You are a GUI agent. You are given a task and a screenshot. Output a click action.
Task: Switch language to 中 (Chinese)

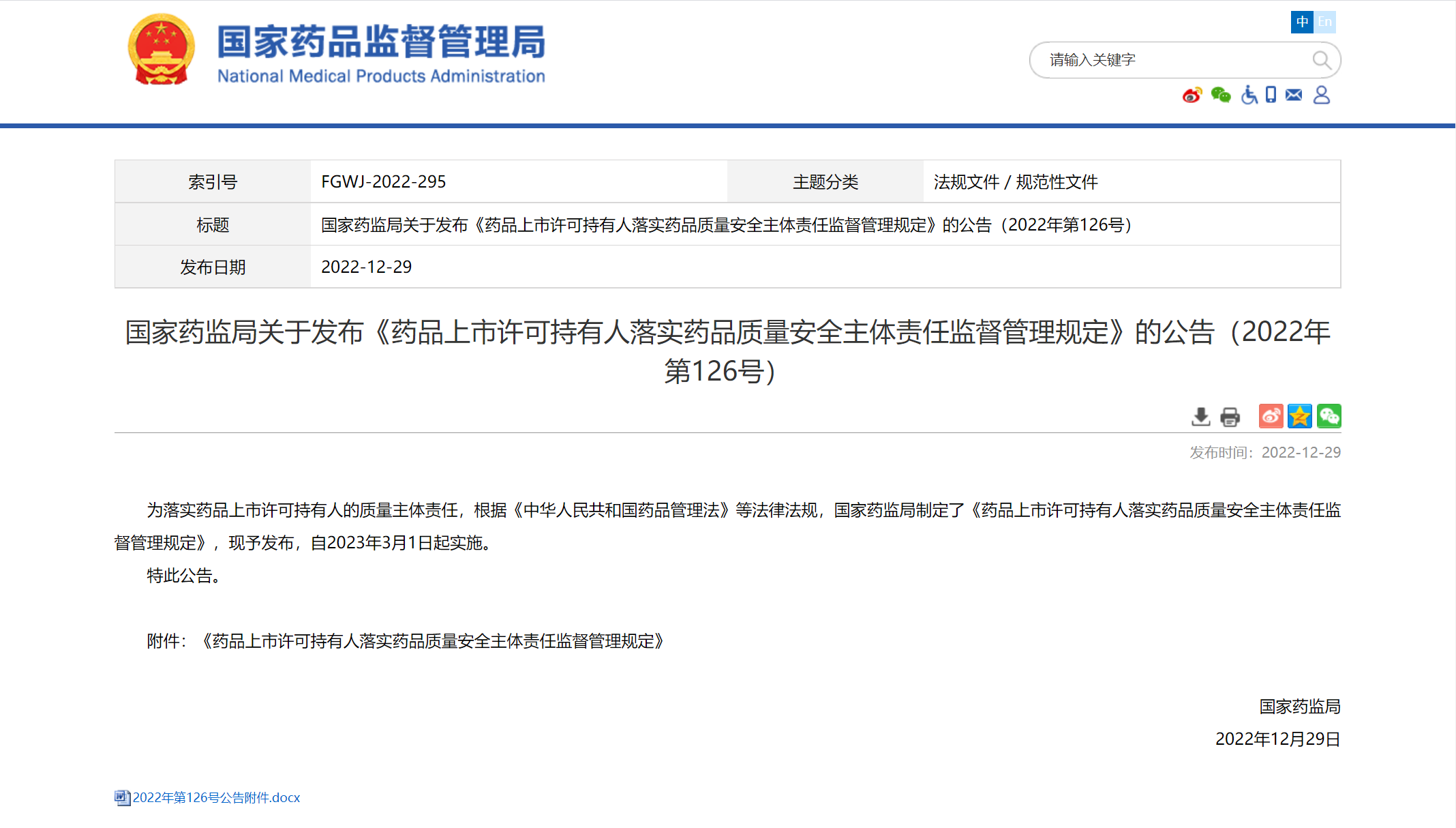[1302, 22]
